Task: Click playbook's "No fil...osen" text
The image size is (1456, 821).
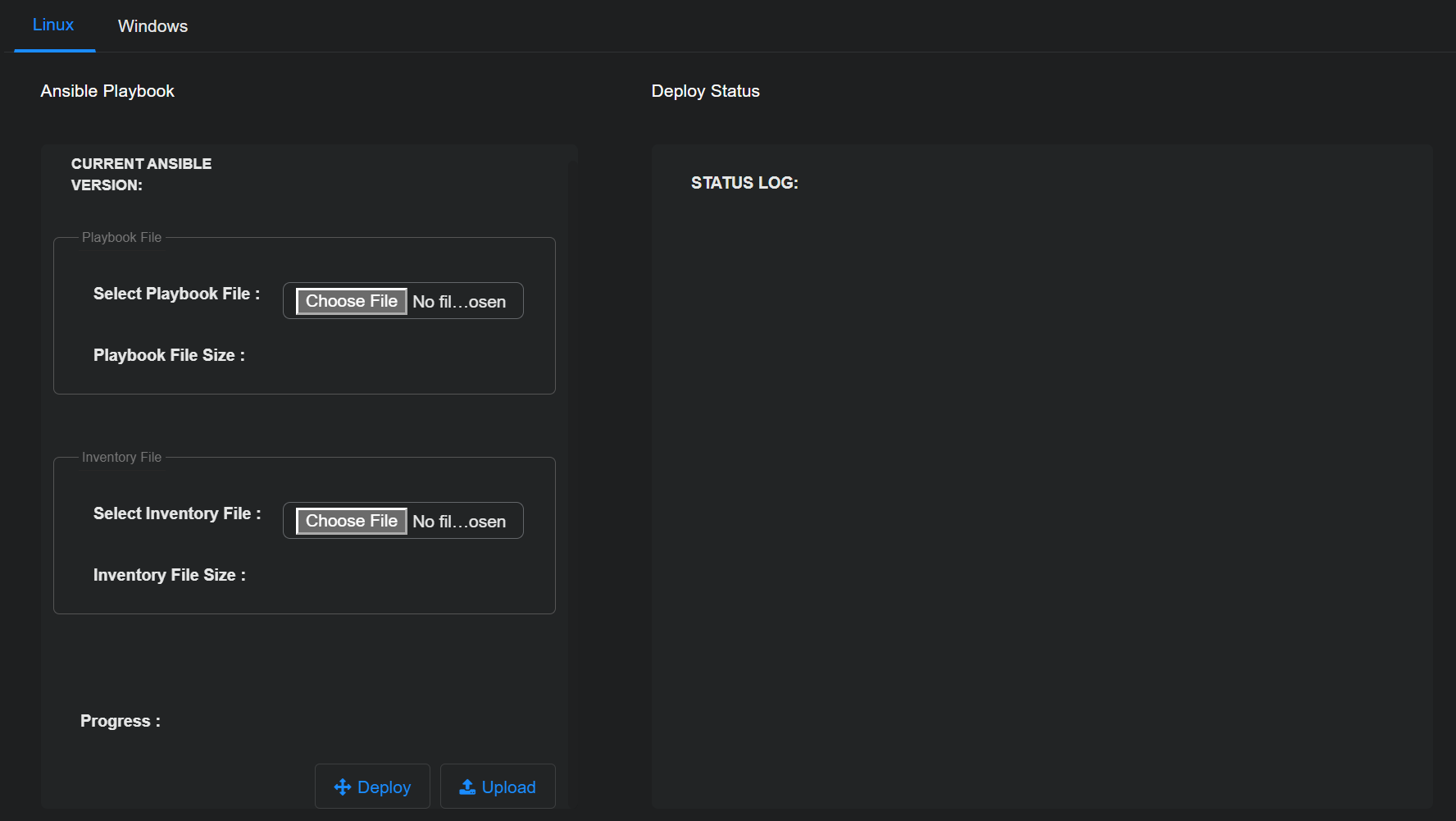Action: [x=459, y=302]
